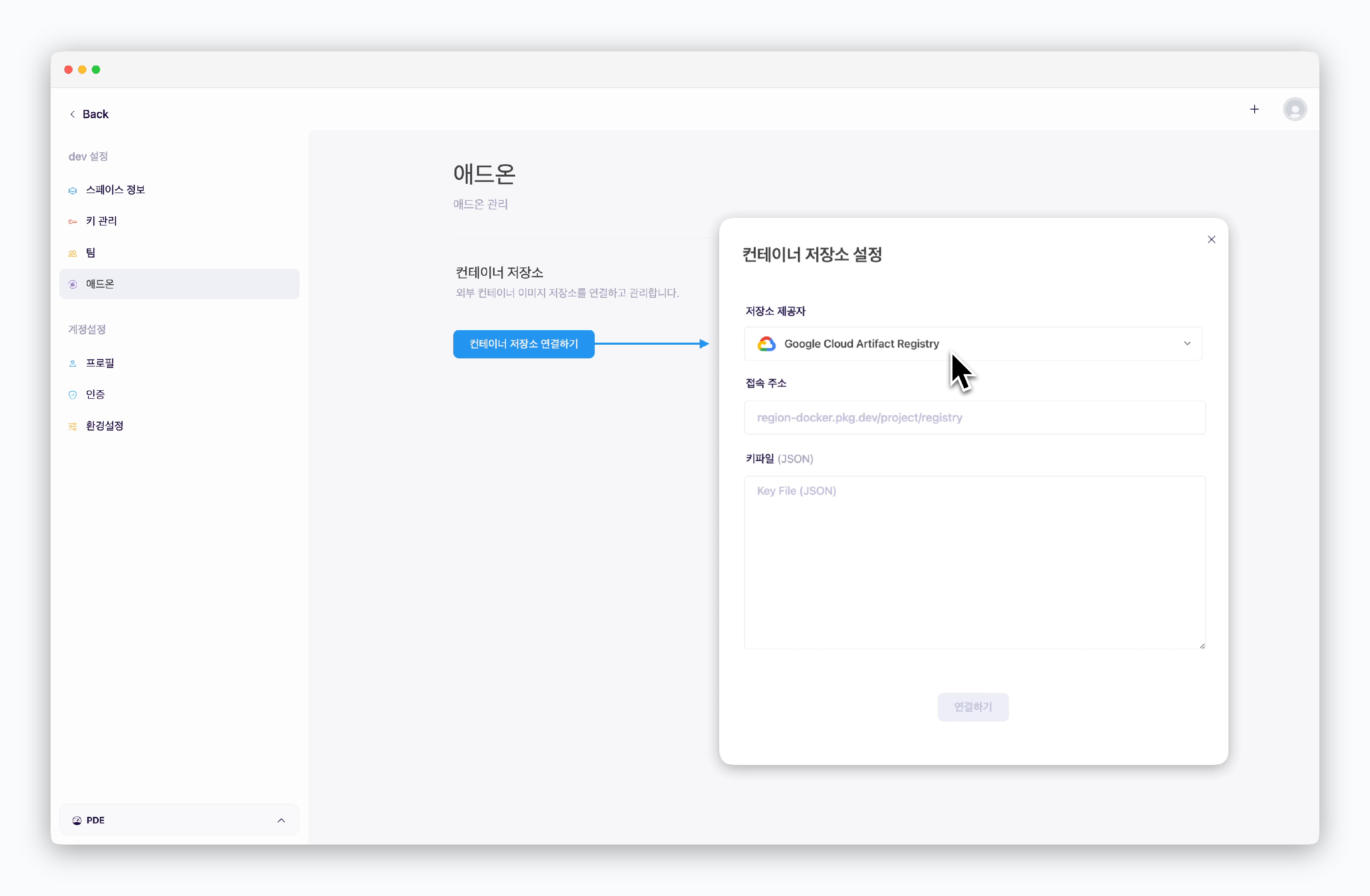This screenshot has width=1370, height=896.
Task: Click the PDE workspace icon
Action: click(76, 820)
